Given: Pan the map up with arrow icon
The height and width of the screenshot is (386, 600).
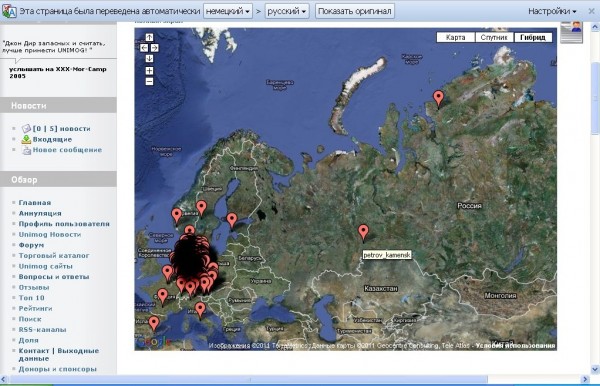Looking at the screenshot, I should [149, 37].
